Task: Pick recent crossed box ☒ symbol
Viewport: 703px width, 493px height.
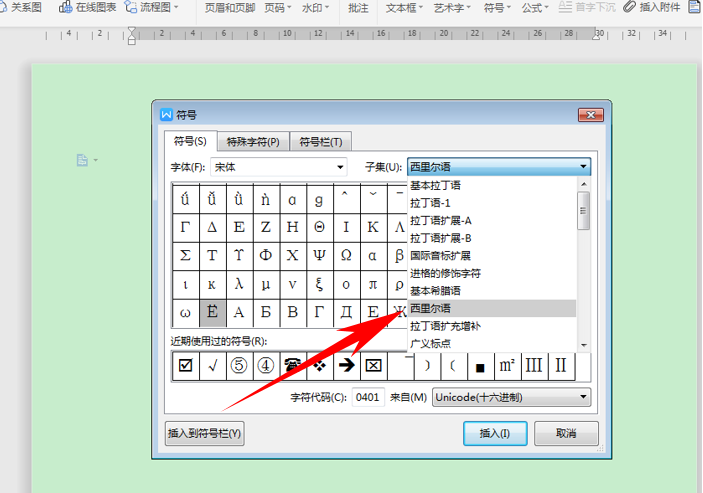Action: (373, 366)
